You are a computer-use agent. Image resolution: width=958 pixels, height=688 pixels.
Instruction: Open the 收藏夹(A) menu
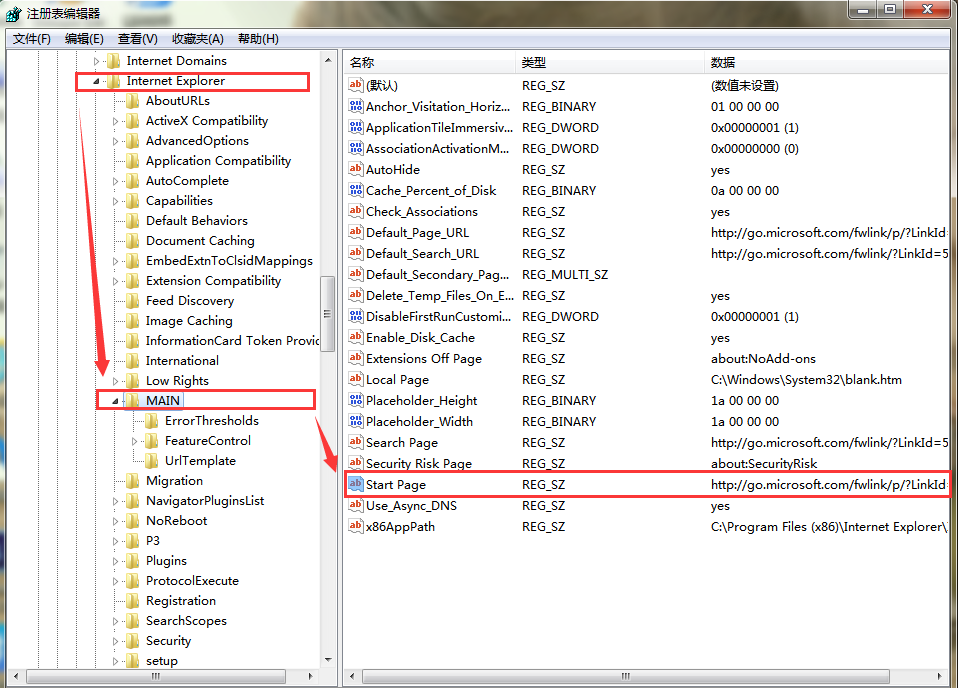[197, 39]
